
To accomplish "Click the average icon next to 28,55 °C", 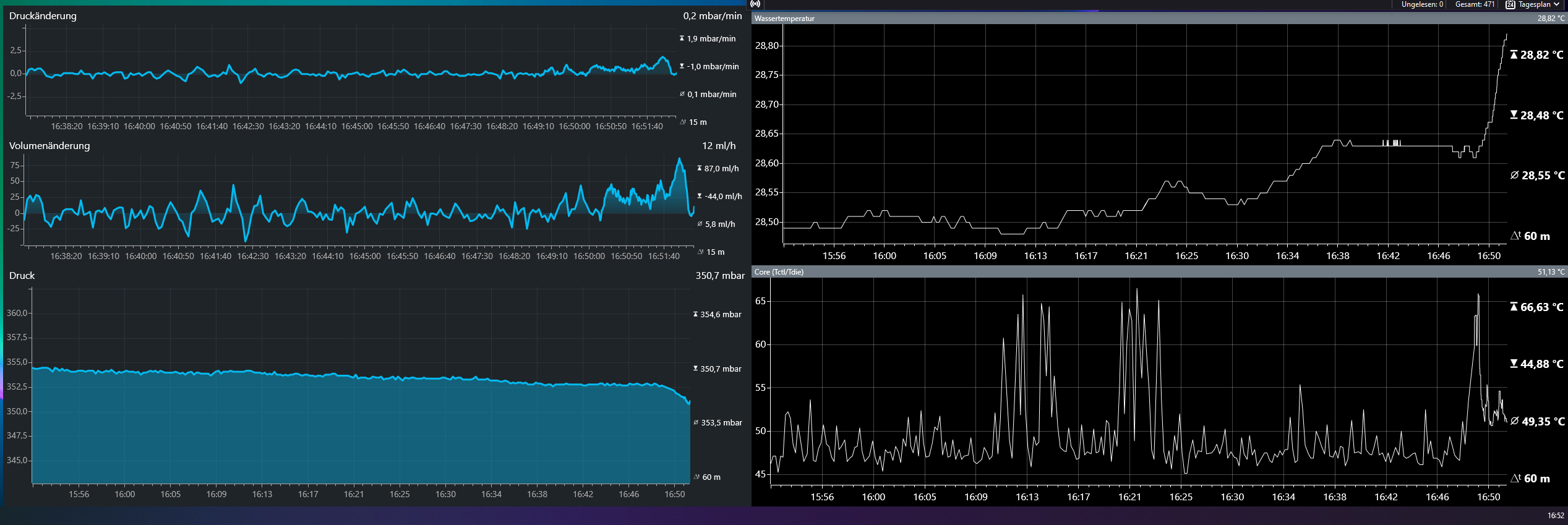I will click(x=1515, y=175).
